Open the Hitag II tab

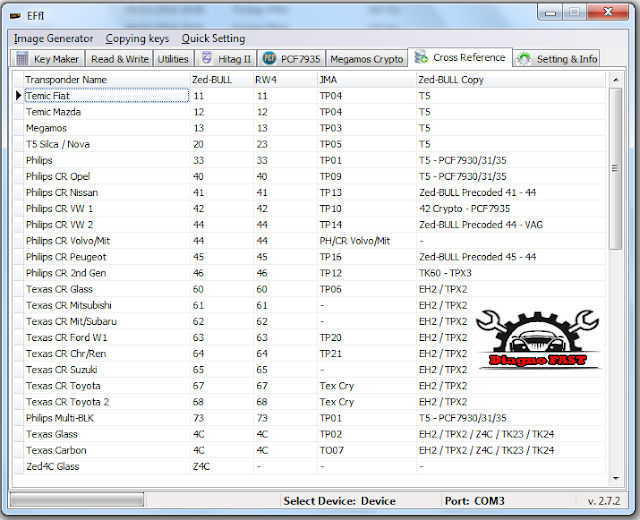[226, 59]
